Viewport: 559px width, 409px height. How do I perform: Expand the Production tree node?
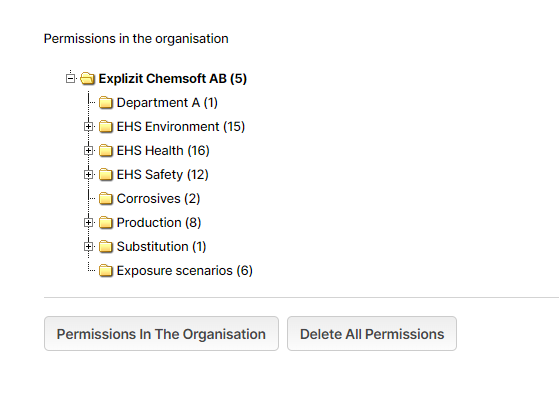[88, 223]
